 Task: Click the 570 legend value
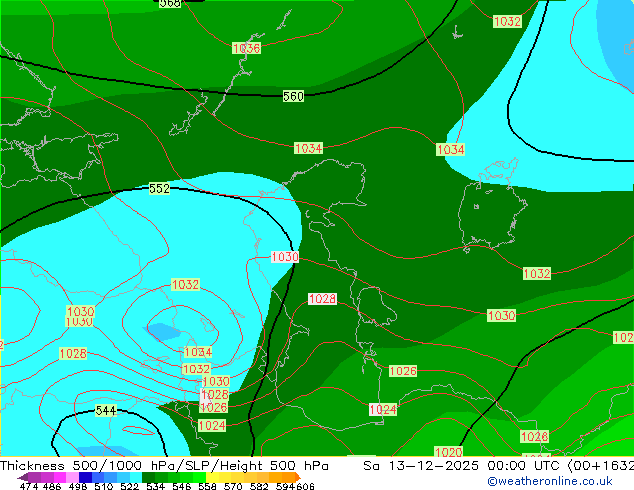coord(233,486)
